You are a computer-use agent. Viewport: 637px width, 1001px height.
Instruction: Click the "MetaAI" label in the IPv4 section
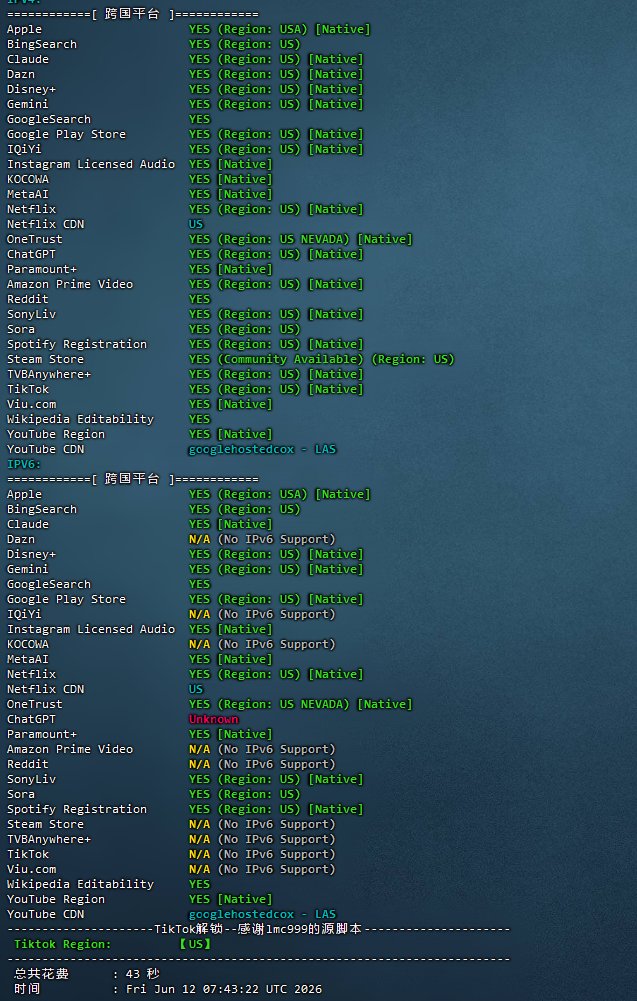[x=27, y=194]
